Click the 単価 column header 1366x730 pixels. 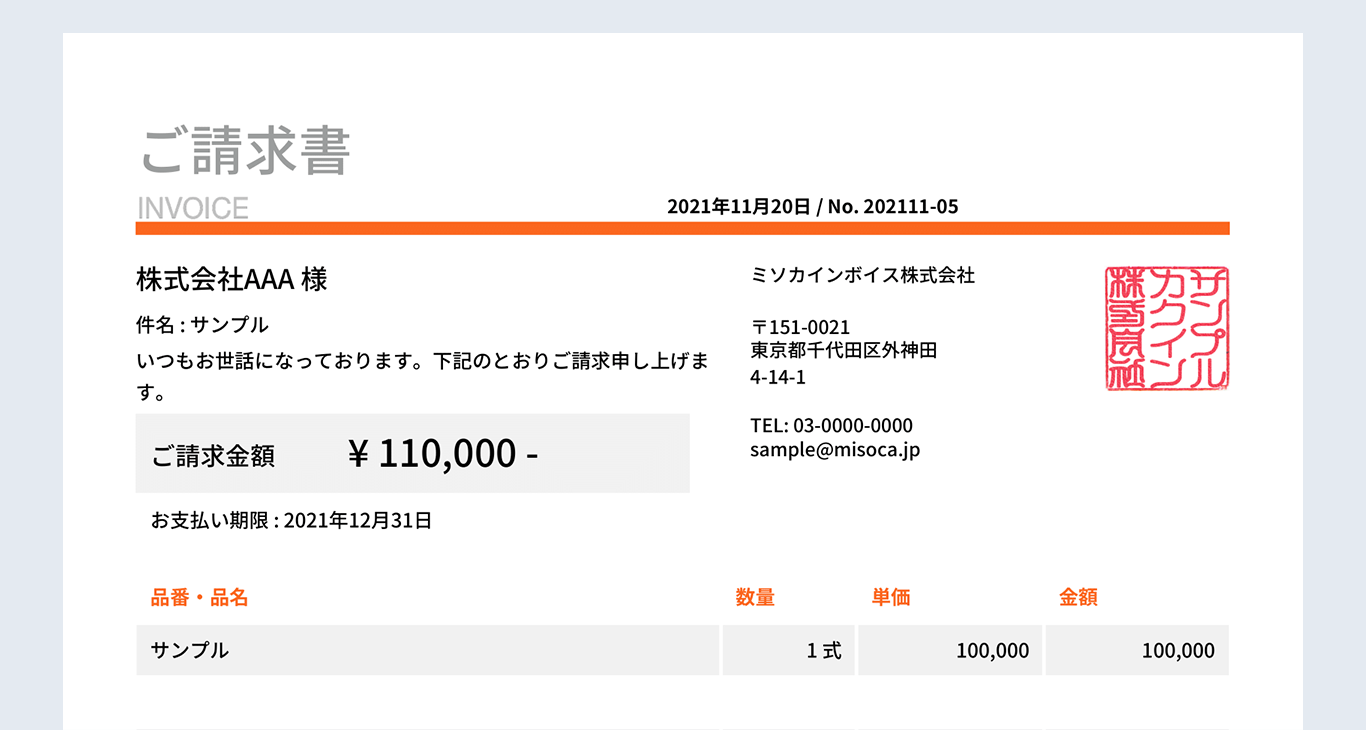point(891,598)
